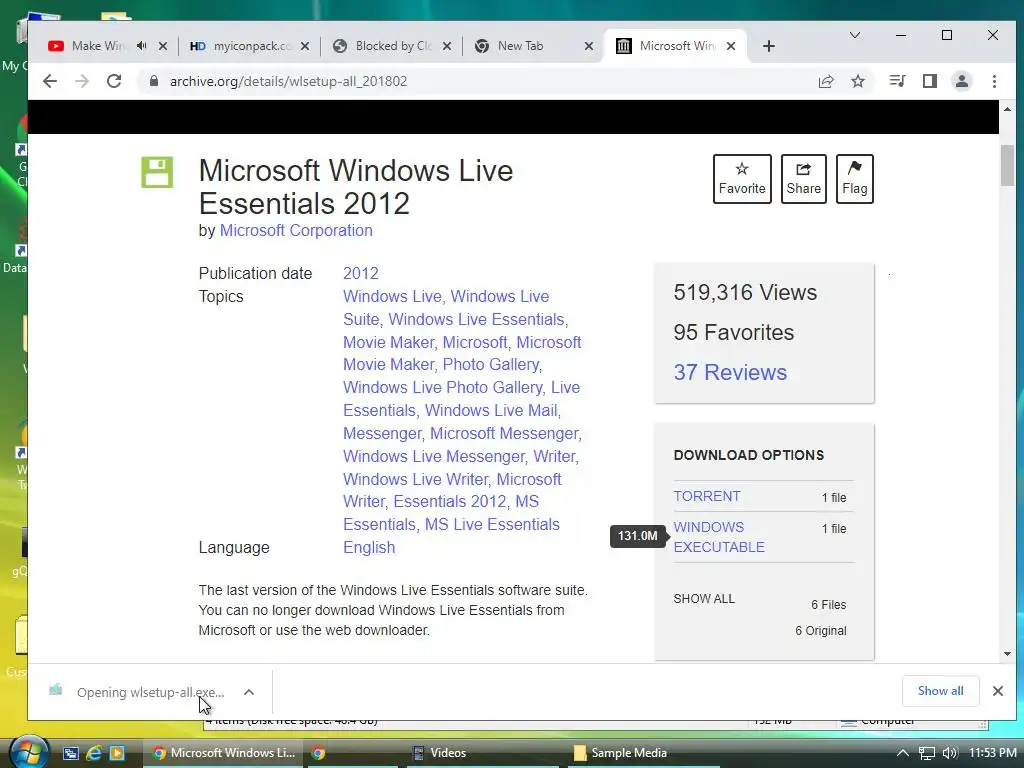This screenshot has height=768, width=1024.
Task: Click SHOW ALL download files
Action: (x=704, y=599)
